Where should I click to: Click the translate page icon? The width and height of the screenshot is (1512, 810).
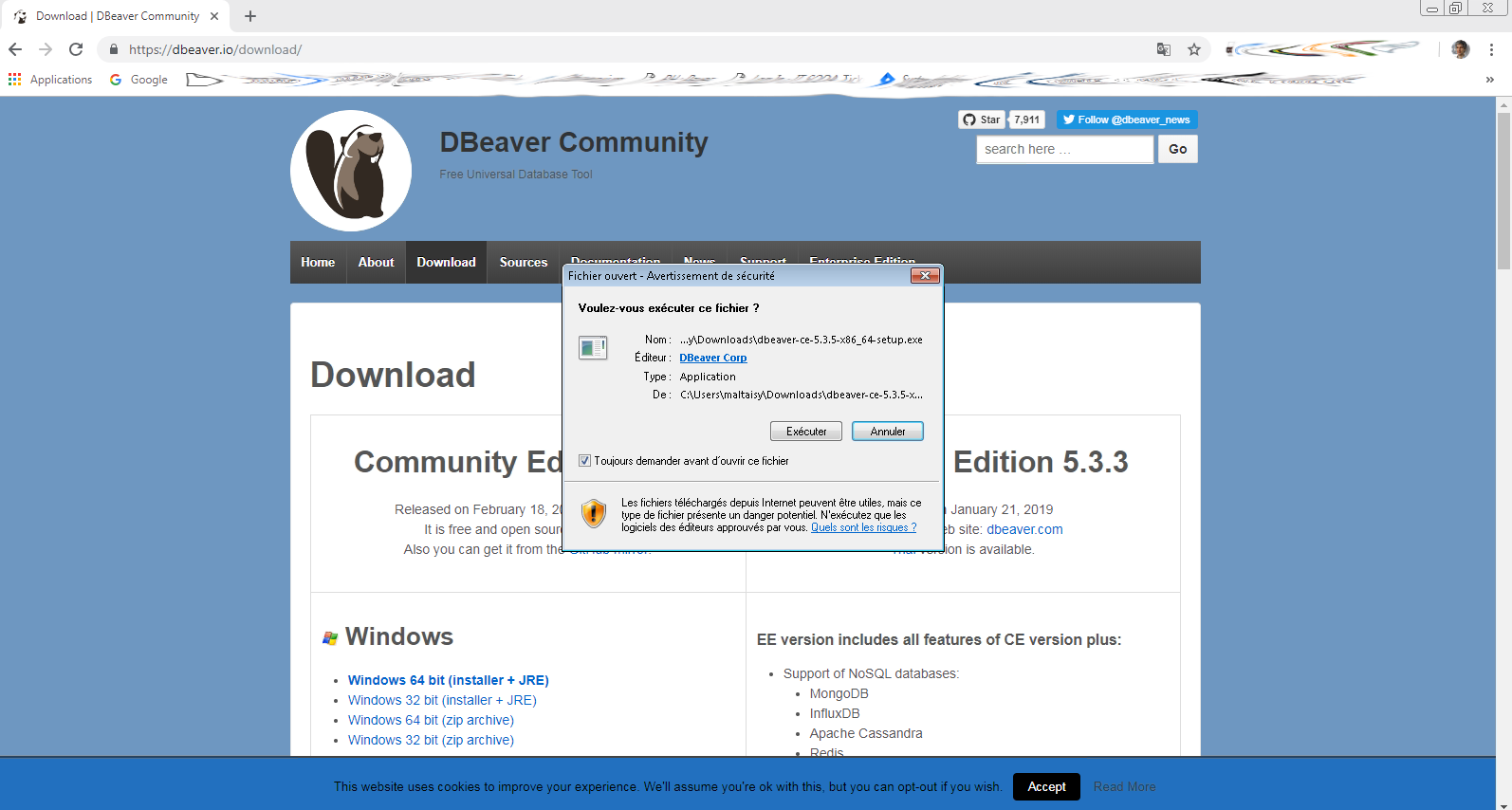[1164, 49]
